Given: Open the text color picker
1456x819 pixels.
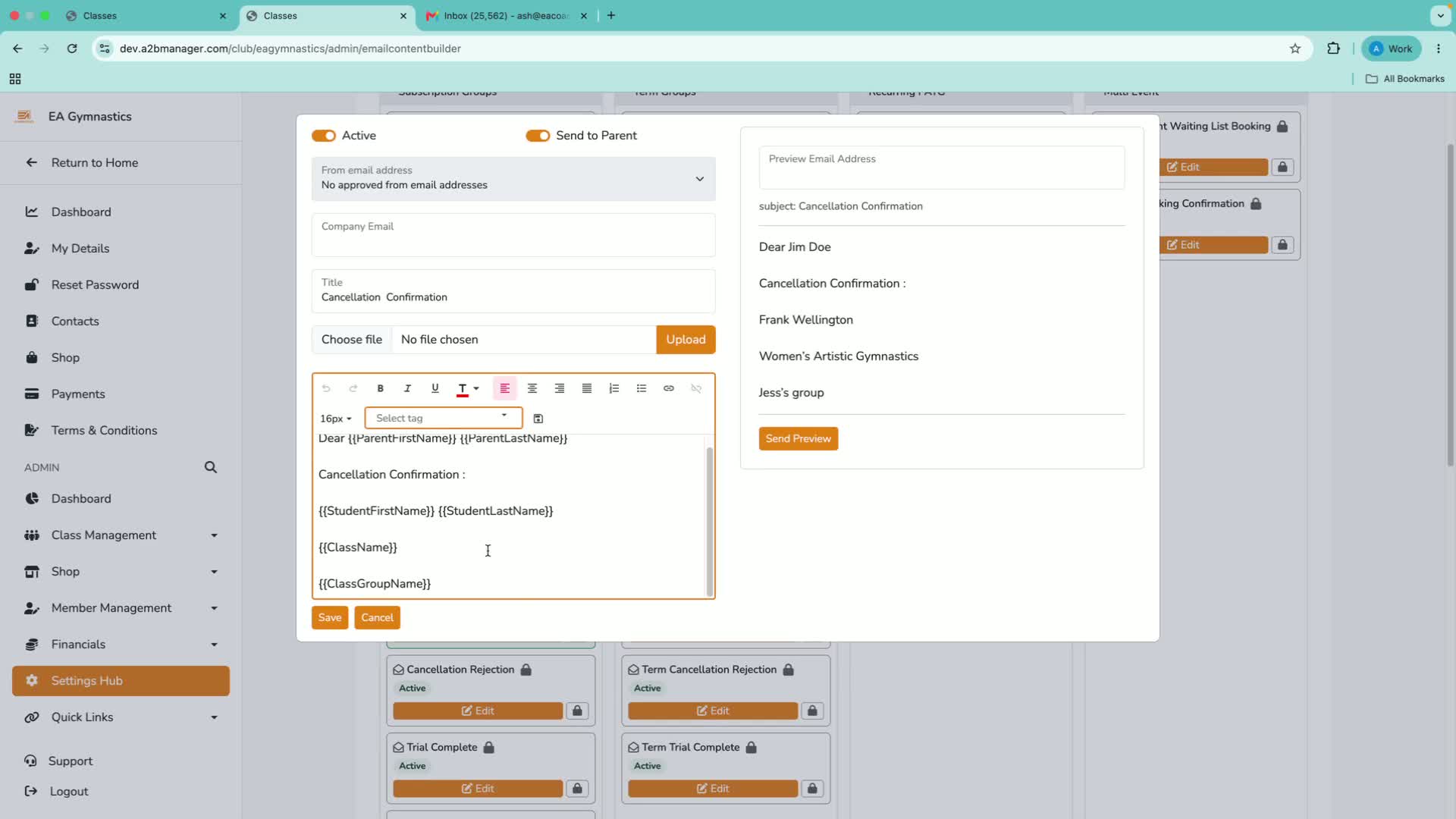Looking at the screenshot, I should (x=468, y=388).
